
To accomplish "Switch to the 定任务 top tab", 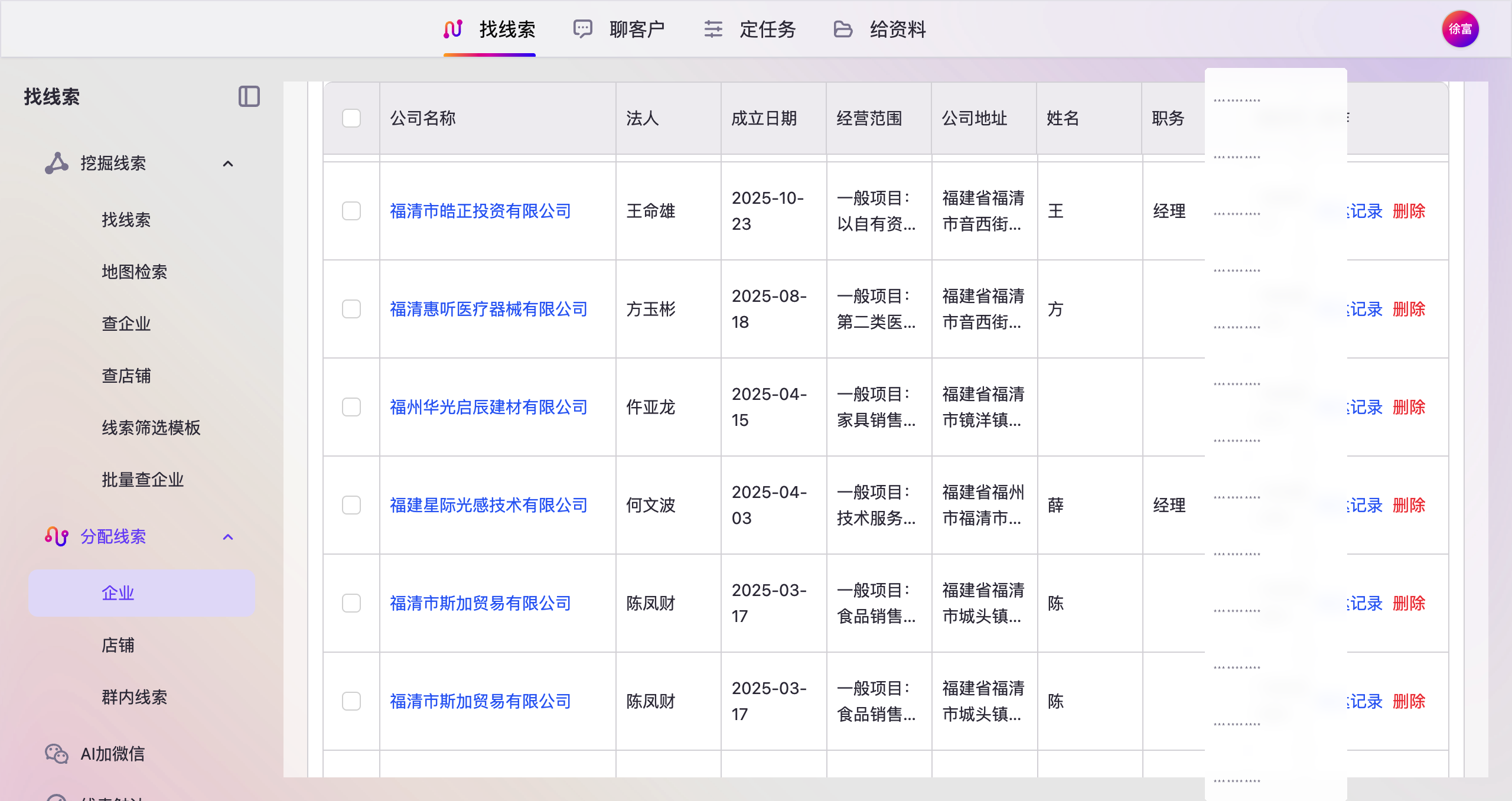I will click(x=750, y=29).
